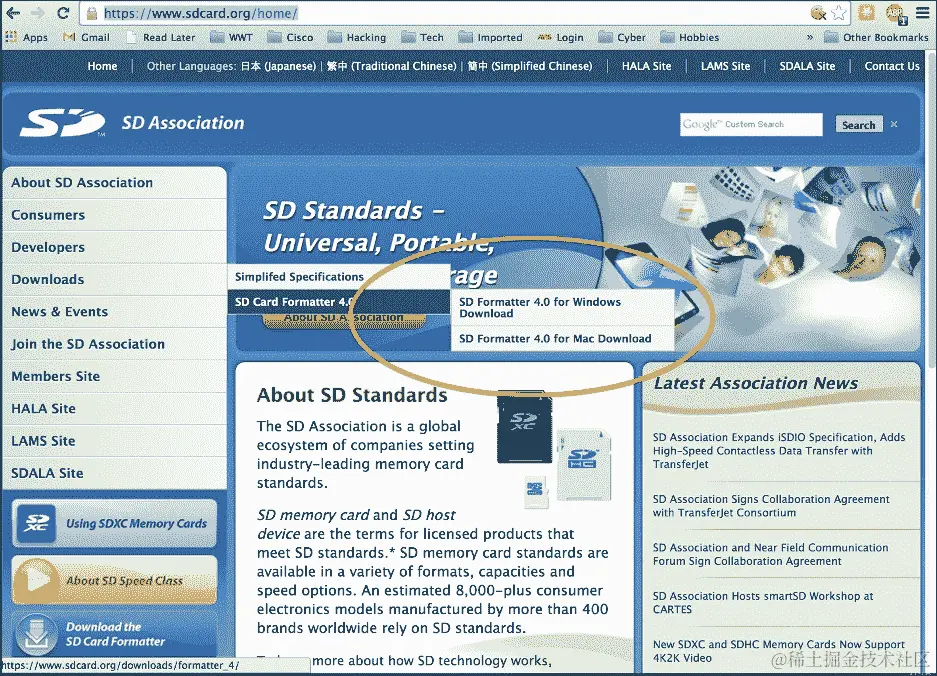Click the Google Custom Search field

[x=751, y=124]
